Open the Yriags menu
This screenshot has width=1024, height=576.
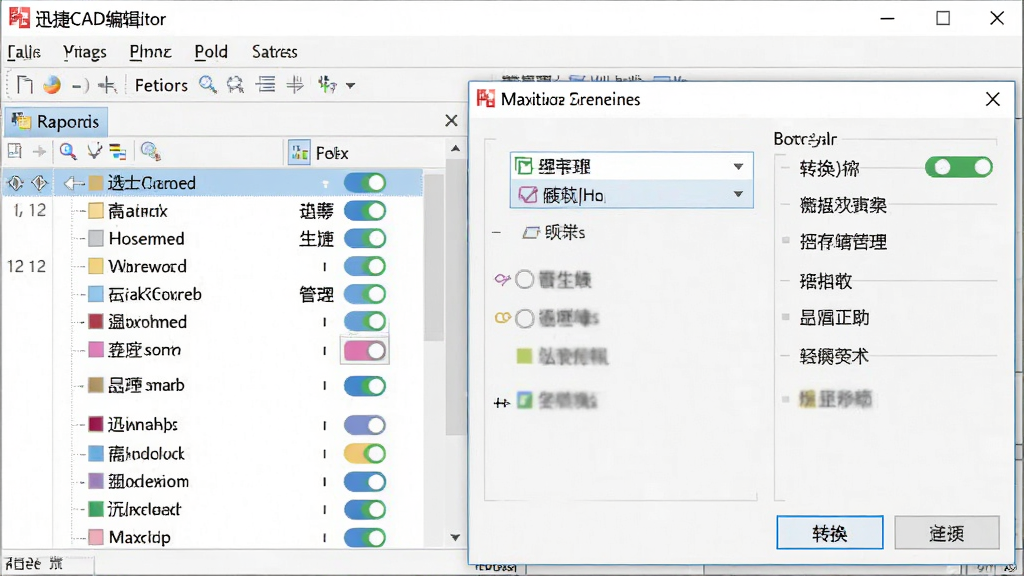[84, 52]
